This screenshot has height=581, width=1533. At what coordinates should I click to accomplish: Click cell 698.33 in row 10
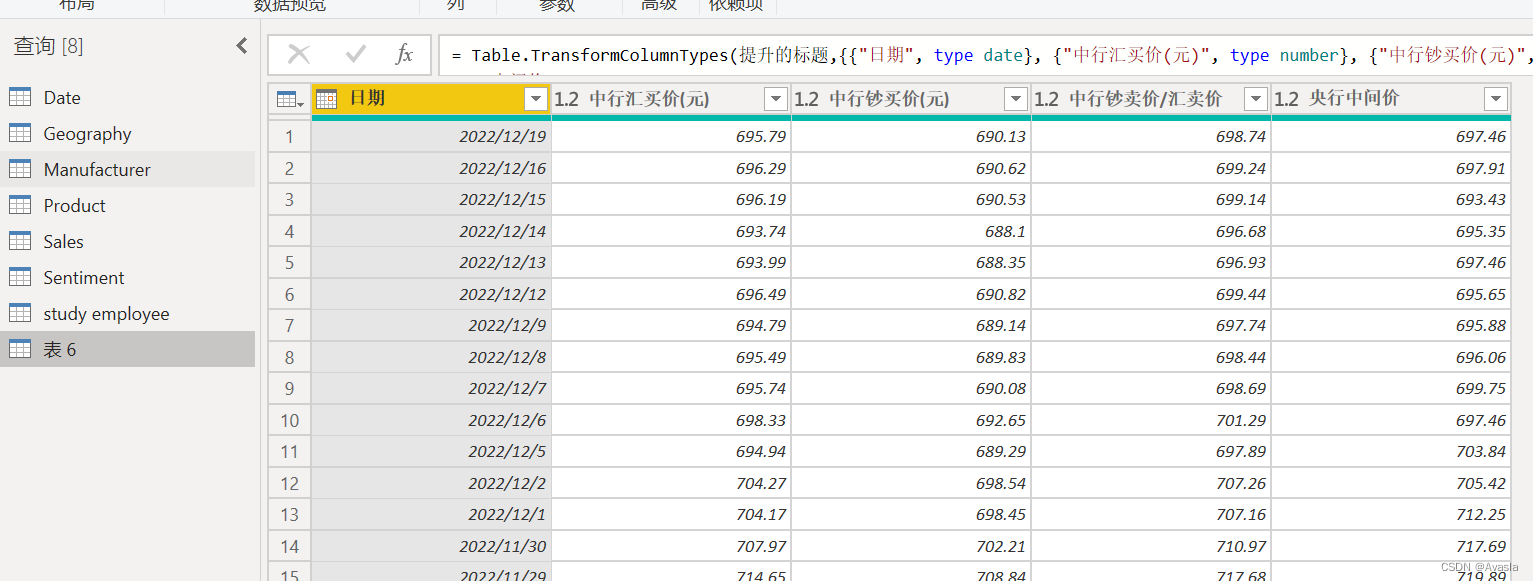tap(671, 421)
